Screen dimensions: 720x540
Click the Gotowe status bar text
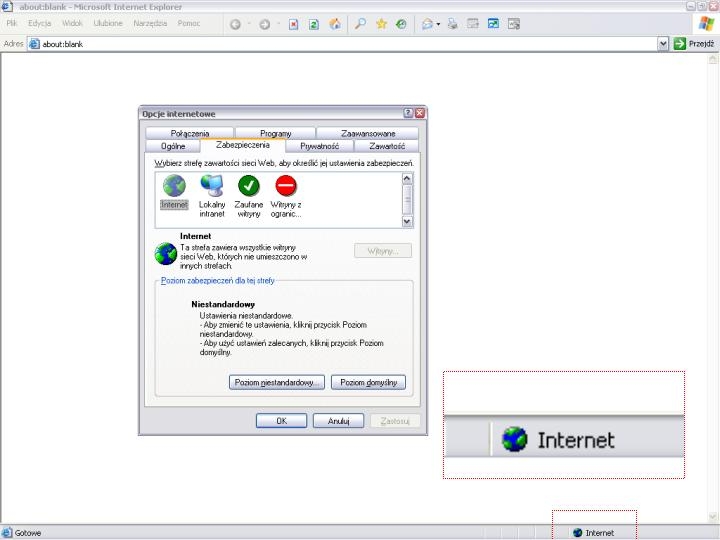pos(28,533)
